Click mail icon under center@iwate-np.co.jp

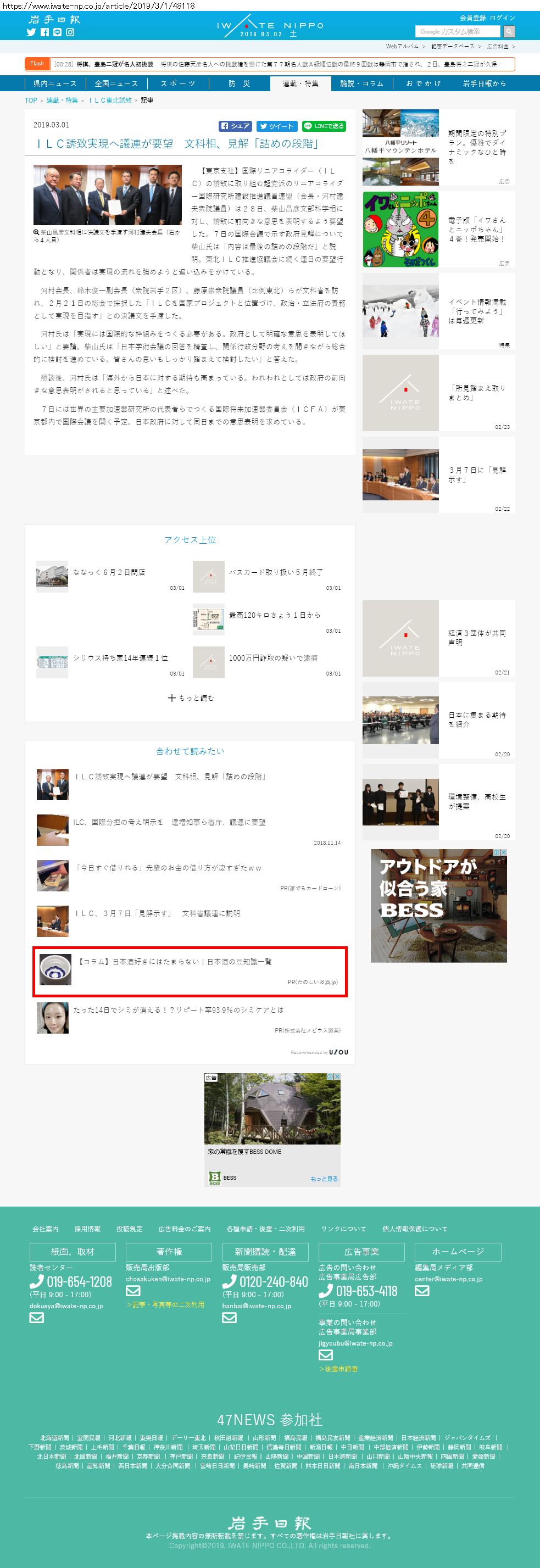tap(422, 1290)
